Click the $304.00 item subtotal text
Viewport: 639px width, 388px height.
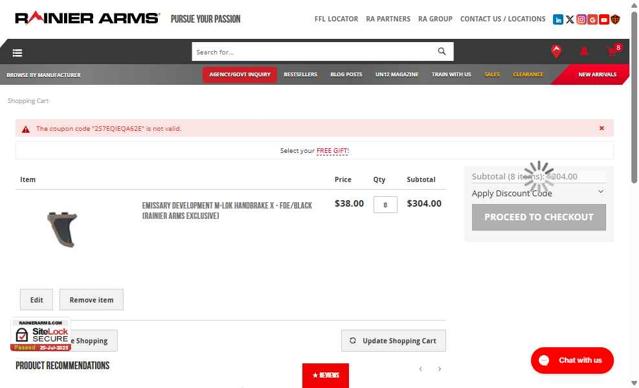(424, 203)
